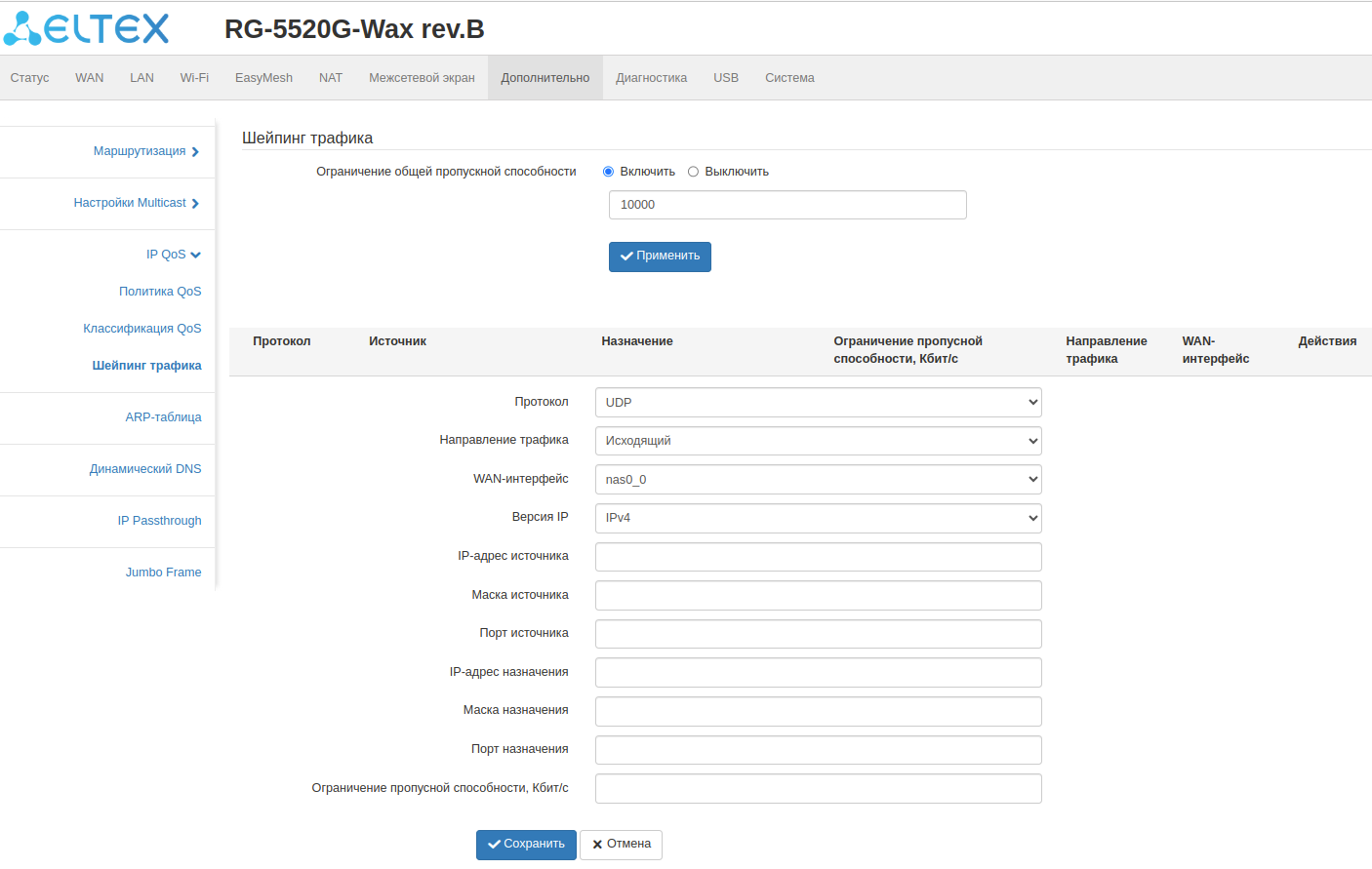Viewport: 1372px width, 869px height.
Task: Open the Протокол dropdown
Action: coord(818,403)
